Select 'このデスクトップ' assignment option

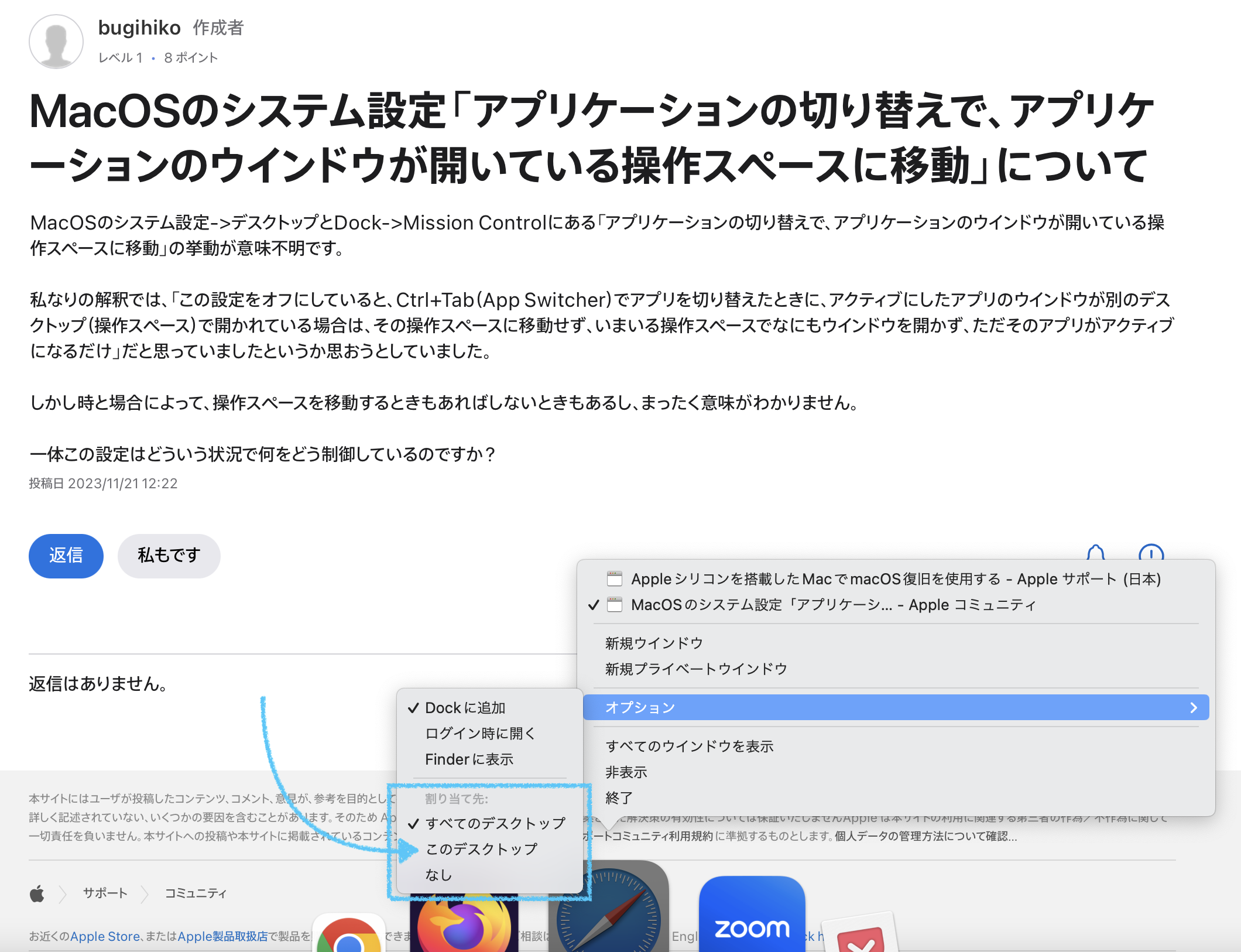tap(481, 849)
